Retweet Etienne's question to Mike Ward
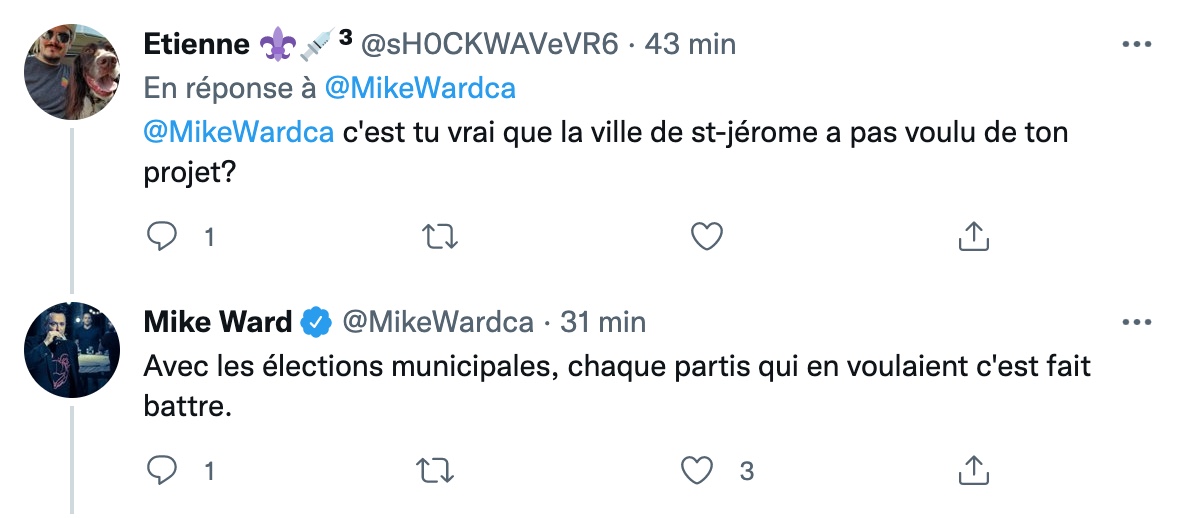This screenshot has height=518, width=1184. 439,237
